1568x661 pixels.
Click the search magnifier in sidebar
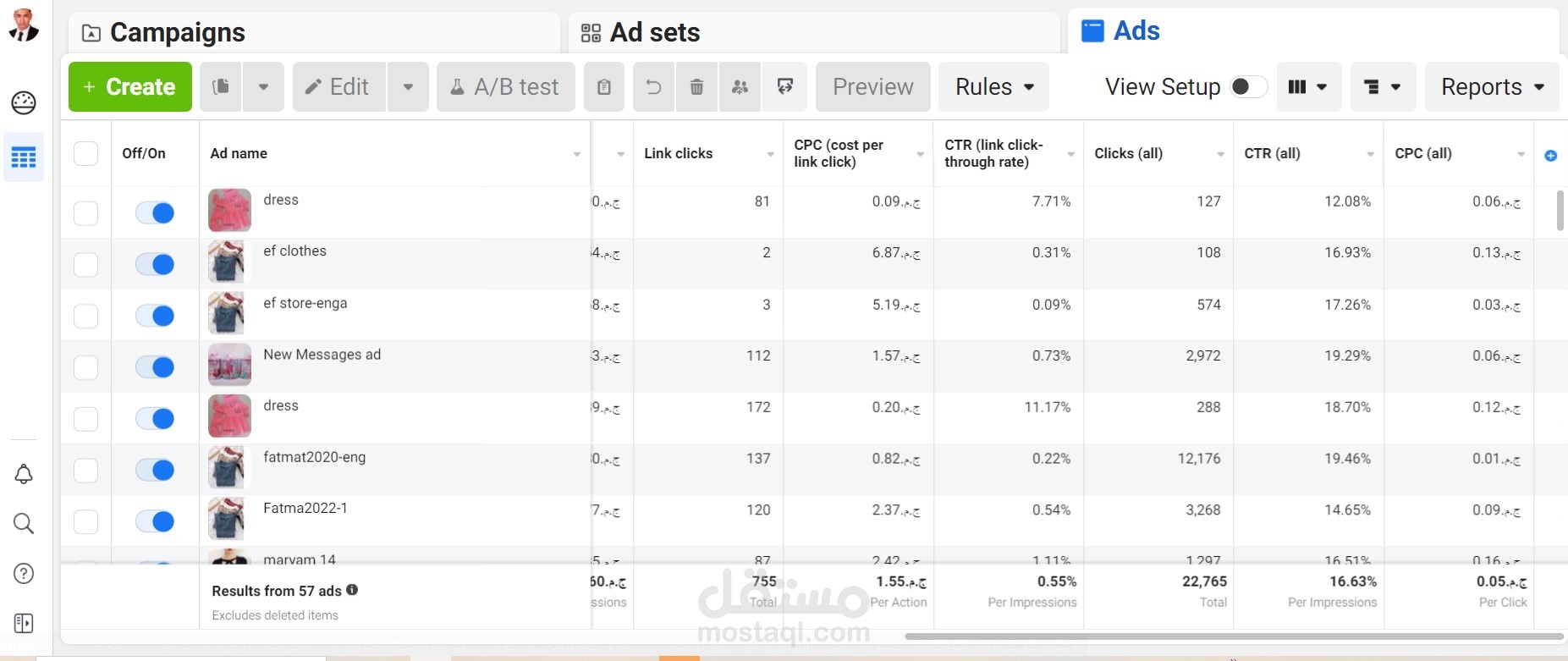[24, 524]
